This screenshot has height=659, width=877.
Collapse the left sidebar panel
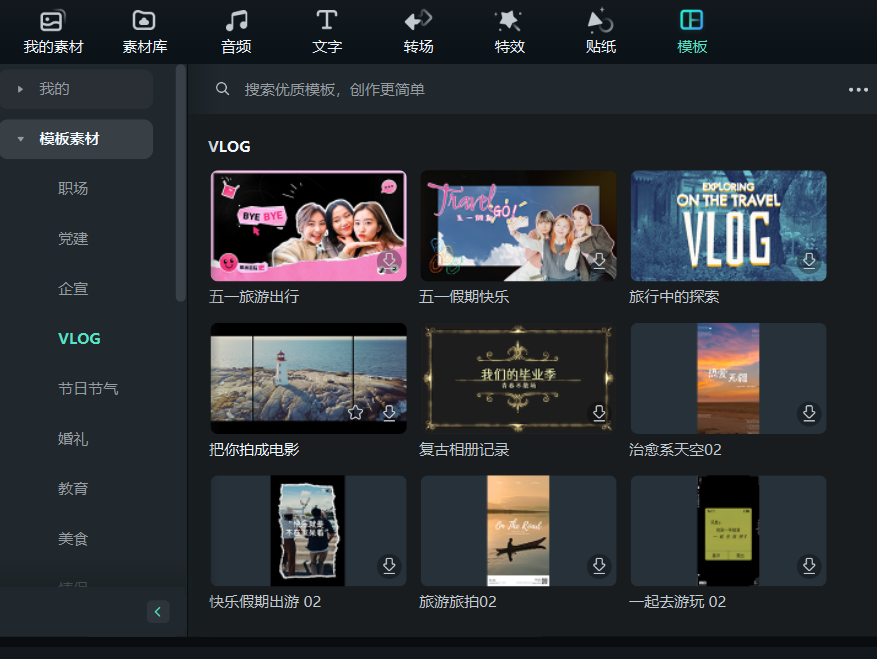pyautogui.click(x=158, y=611)
